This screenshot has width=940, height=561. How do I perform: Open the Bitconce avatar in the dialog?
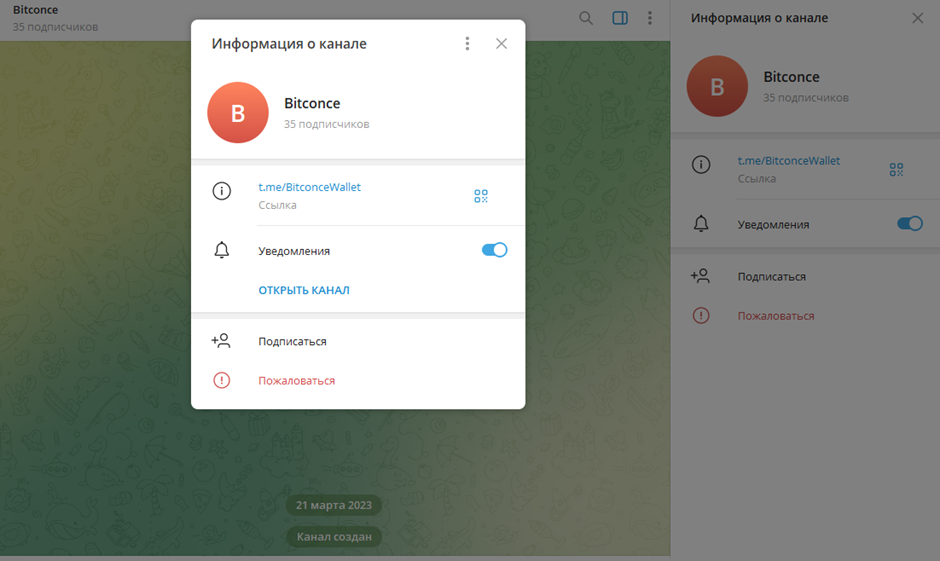pyautogui.click(x=238, y=113)
